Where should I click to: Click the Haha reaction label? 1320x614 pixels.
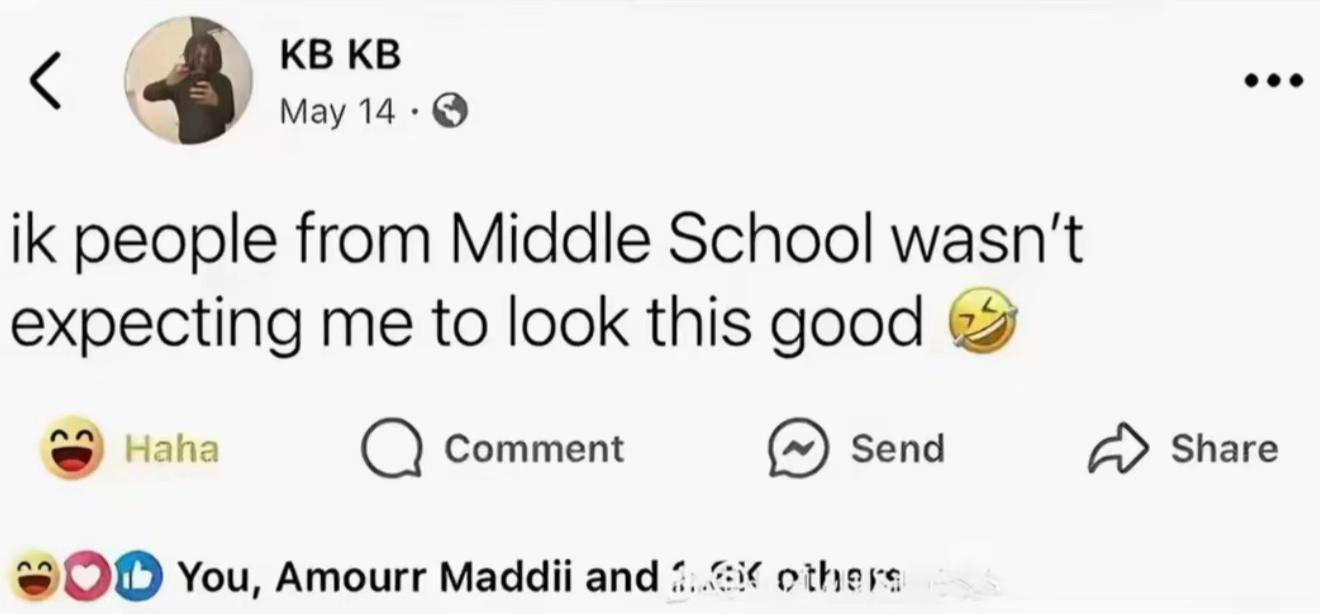(x=171, y=449)
